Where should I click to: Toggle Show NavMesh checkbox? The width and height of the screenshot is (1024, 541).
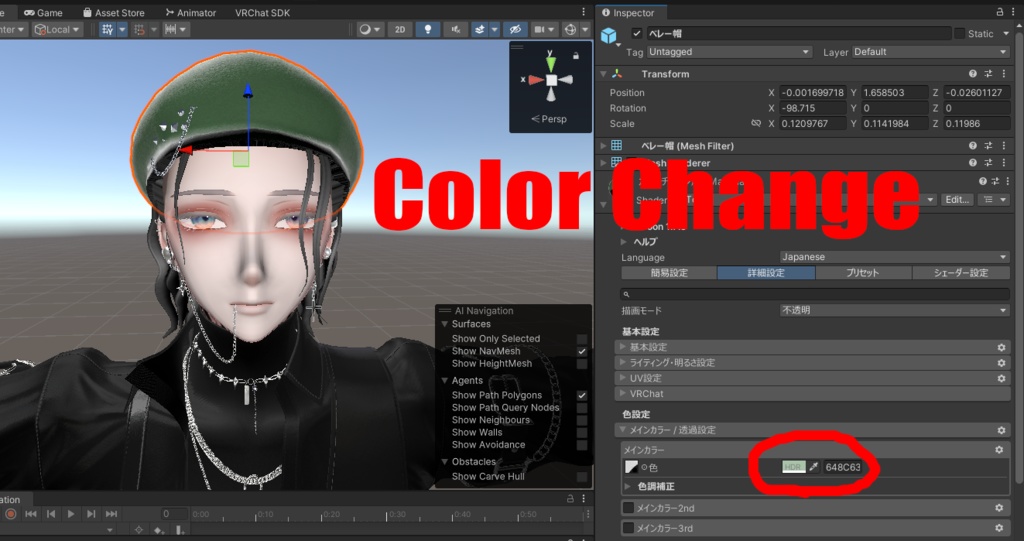point(582,351)
